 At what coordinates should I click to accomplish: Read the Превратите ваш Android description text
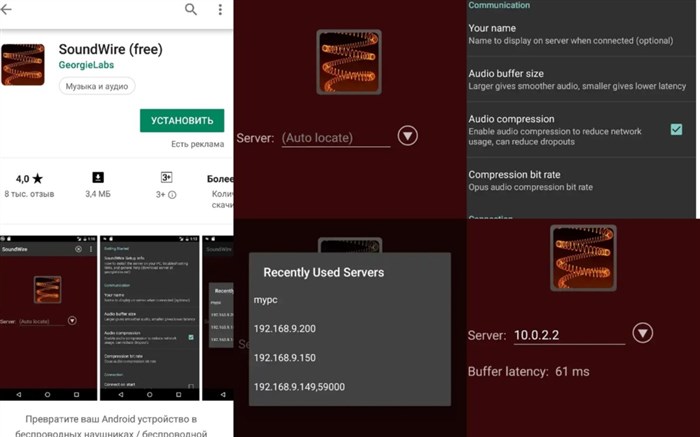click(x=111, y=426)
